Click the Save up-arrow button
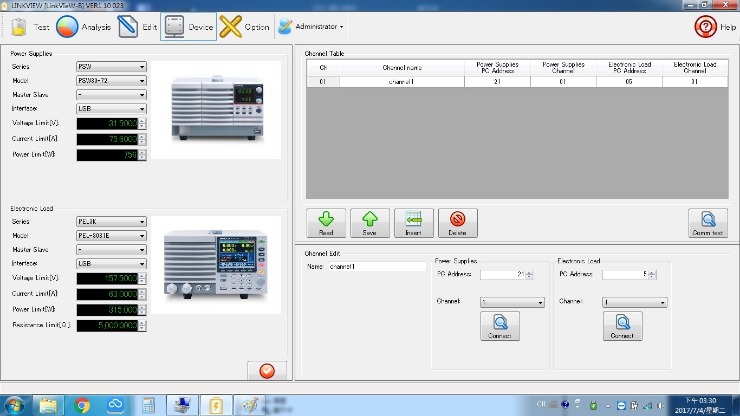The height and width of the screenshot is (416, 740). tap(369, 222)
